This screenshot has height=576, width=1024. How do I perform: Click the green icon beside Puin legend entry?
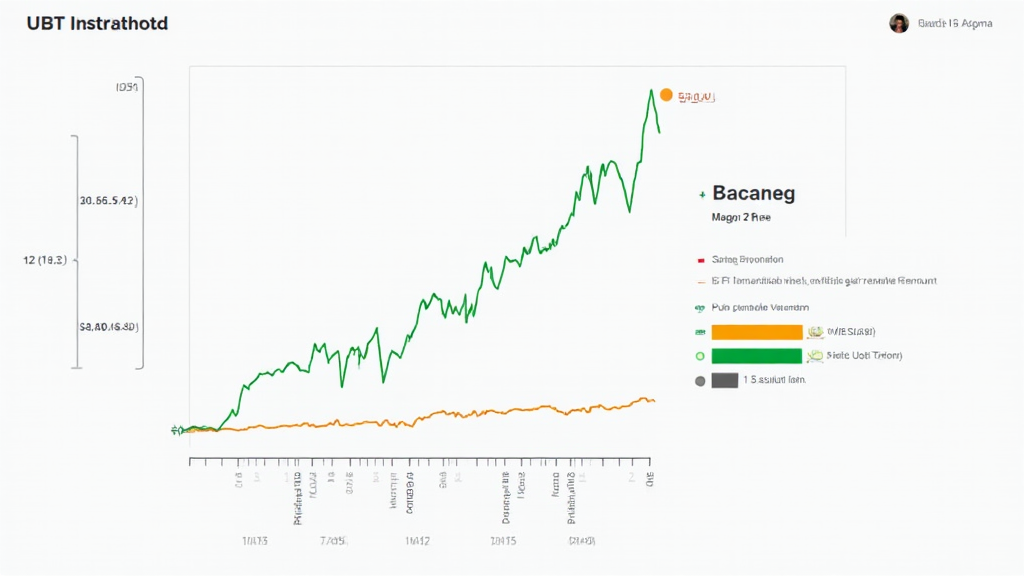coord(700,308)
